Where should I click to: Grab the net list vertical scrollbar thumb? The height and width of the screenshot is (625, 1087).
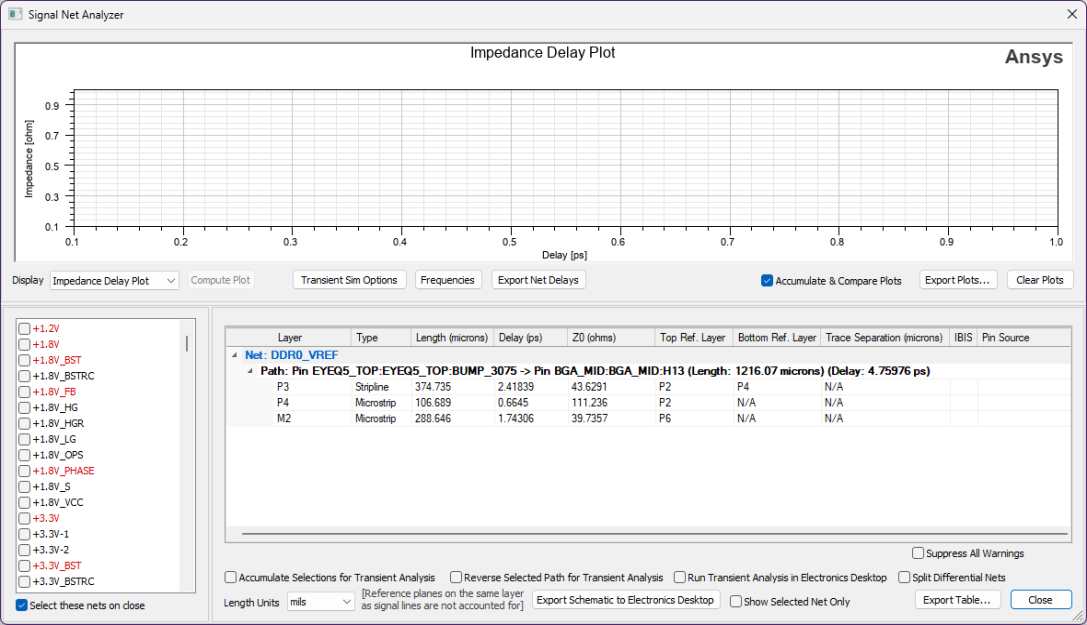[186, 344]
